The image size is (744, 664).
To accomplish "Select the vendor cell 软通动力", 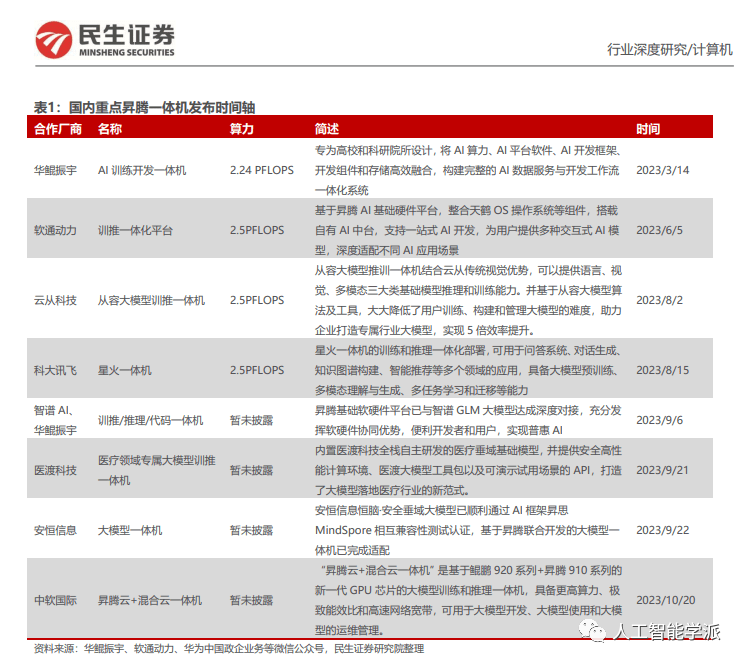I will tap(55, 230).
